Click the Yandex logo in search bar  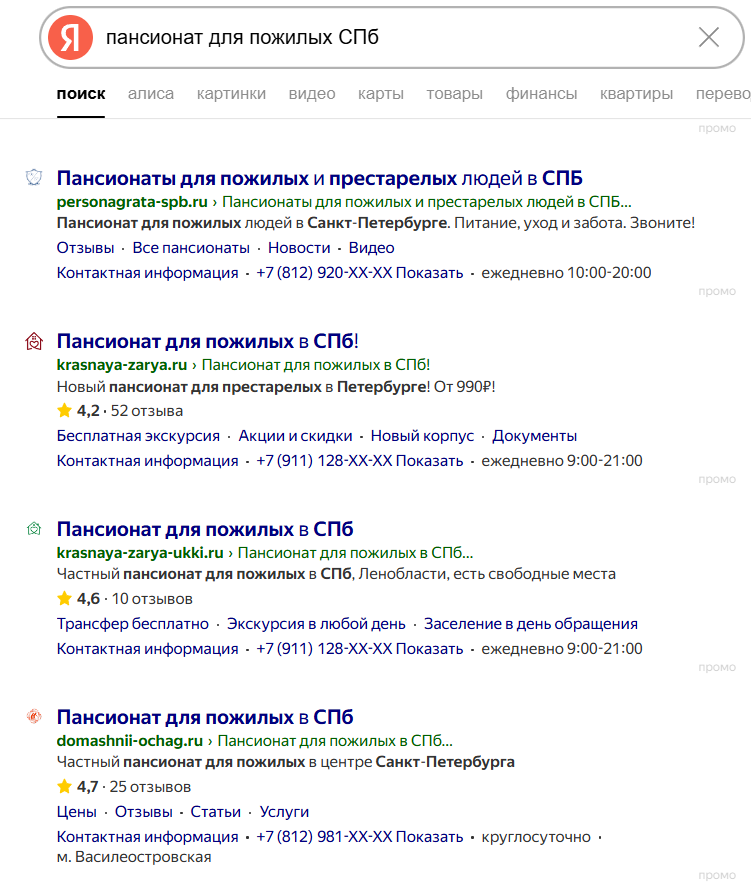tap(70, 38)
